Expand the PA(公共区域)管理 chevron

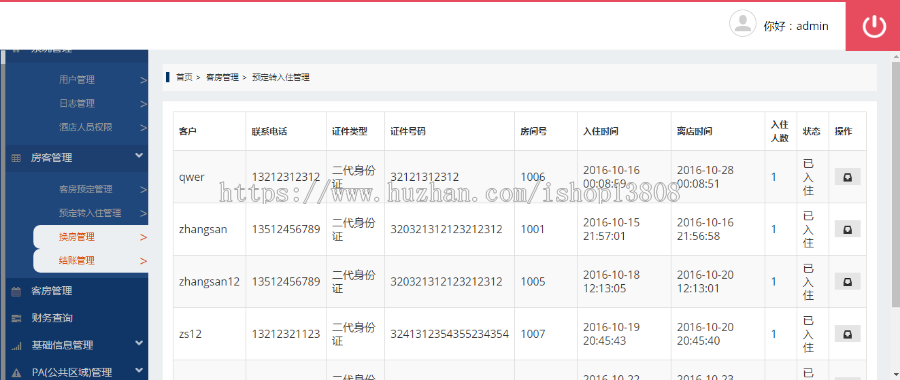coord(139,370)
